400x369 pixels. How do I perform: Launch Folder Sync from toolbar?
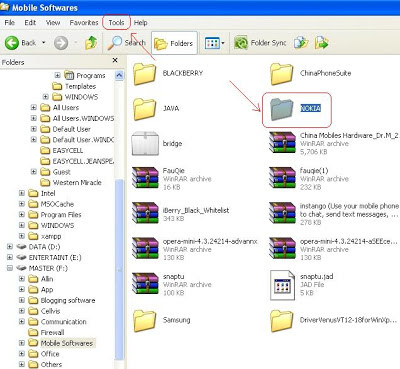pyautogui.click(x=260, y=43)
